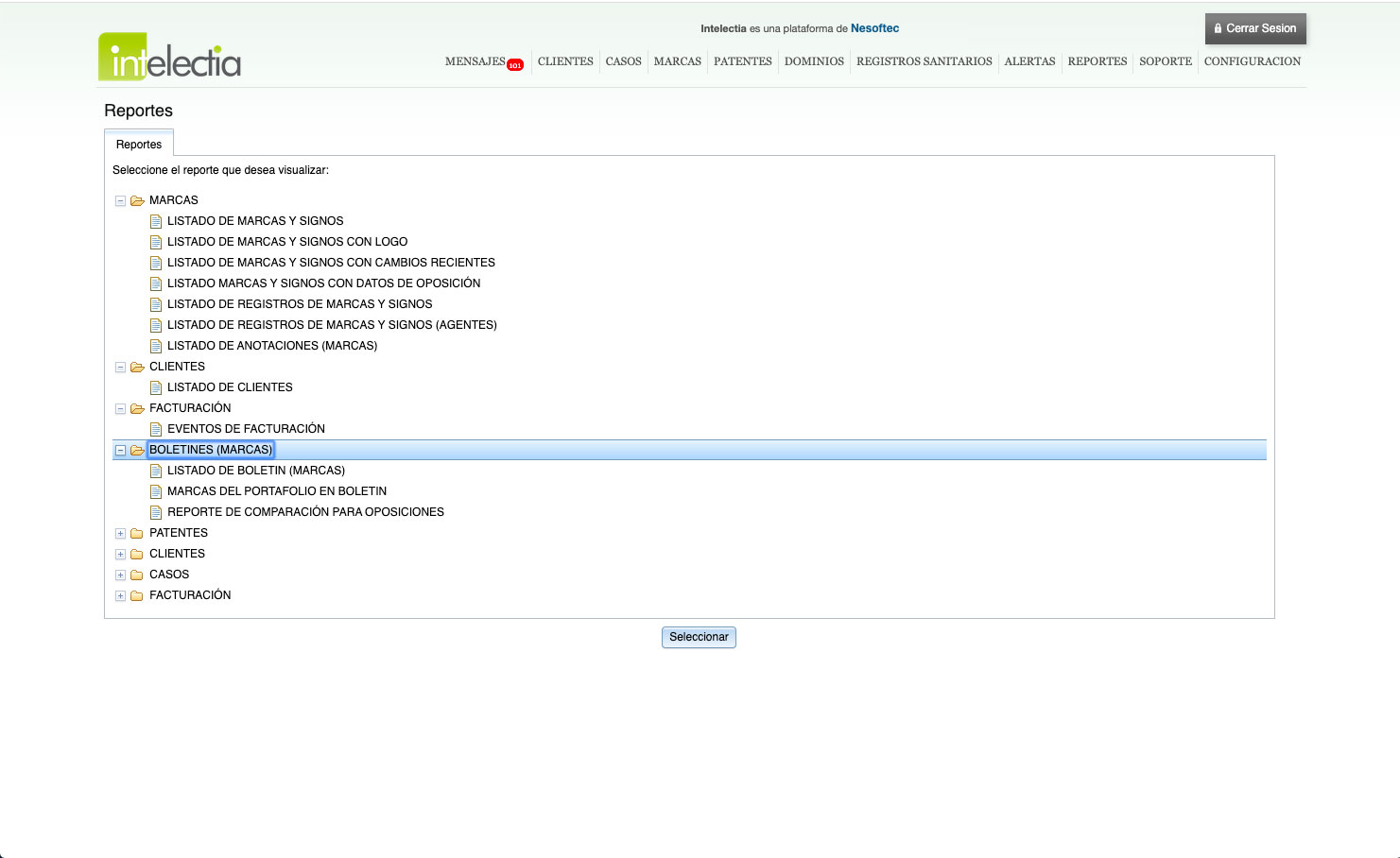Switch to the Reportes tab
The height and width of the screenshot is (858, 1400).
tap(139, 145)
